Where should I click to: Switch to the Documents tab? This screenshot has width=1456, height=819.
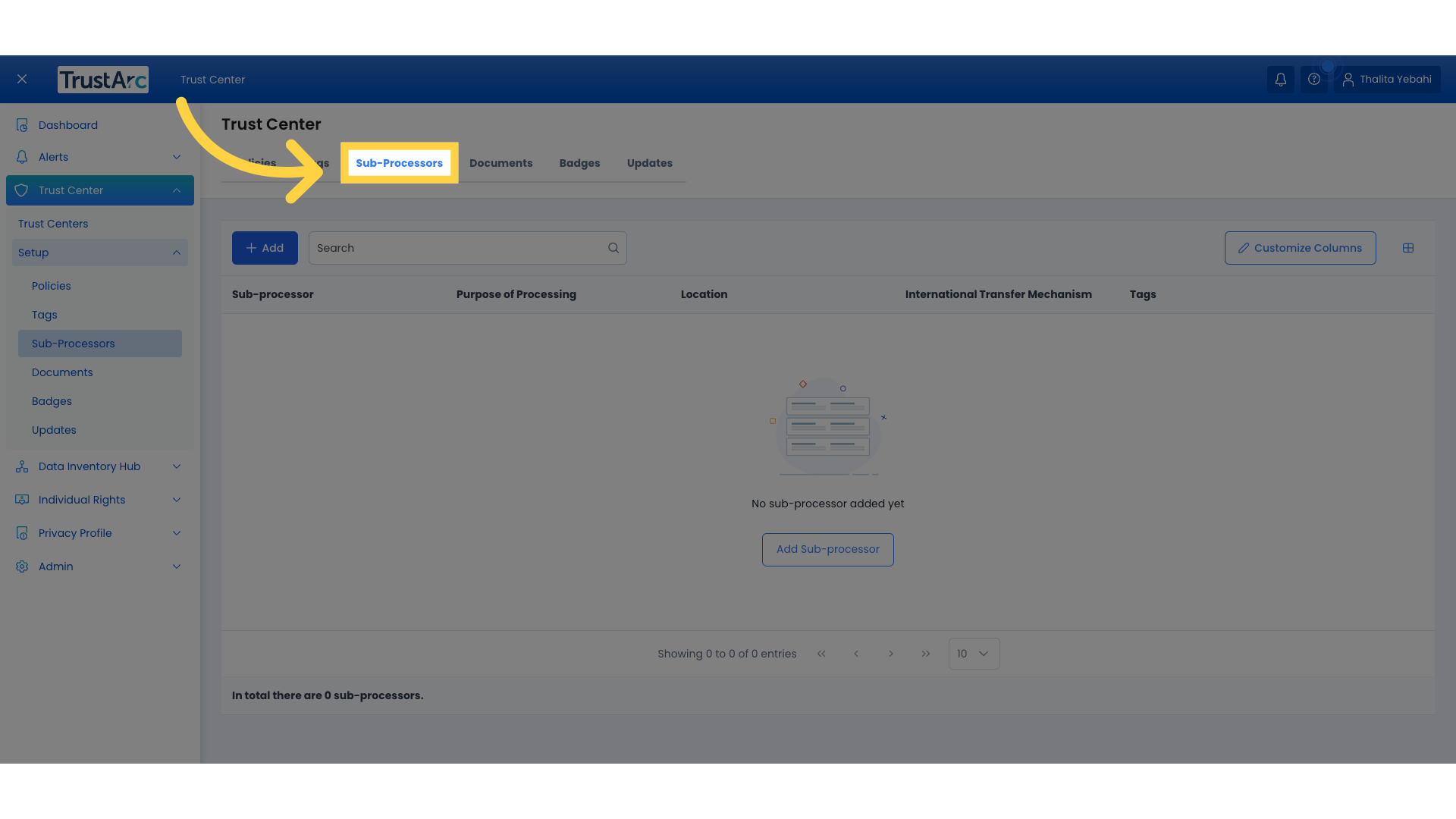500,163
